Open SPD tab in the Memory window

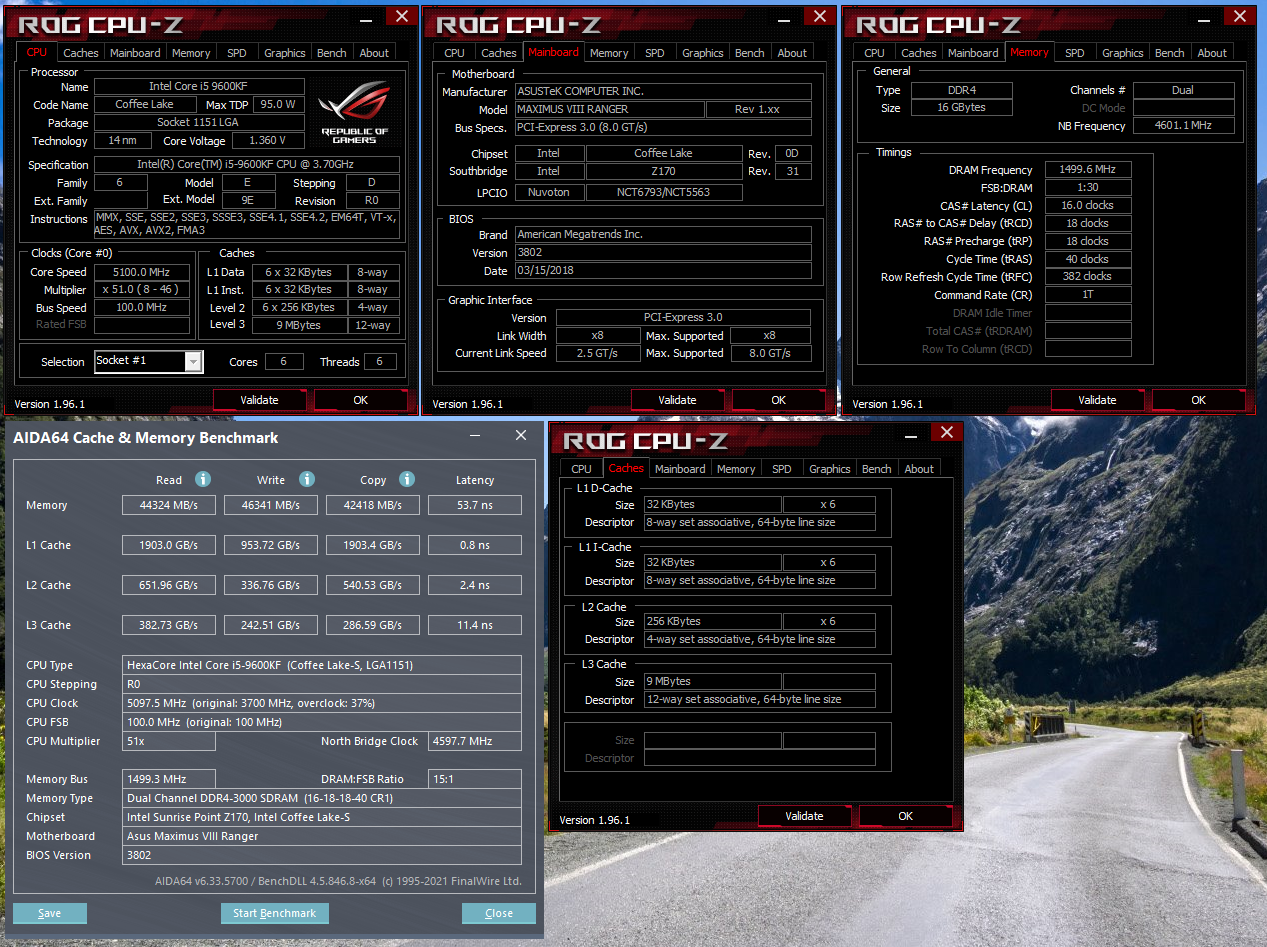point(1074,53)
